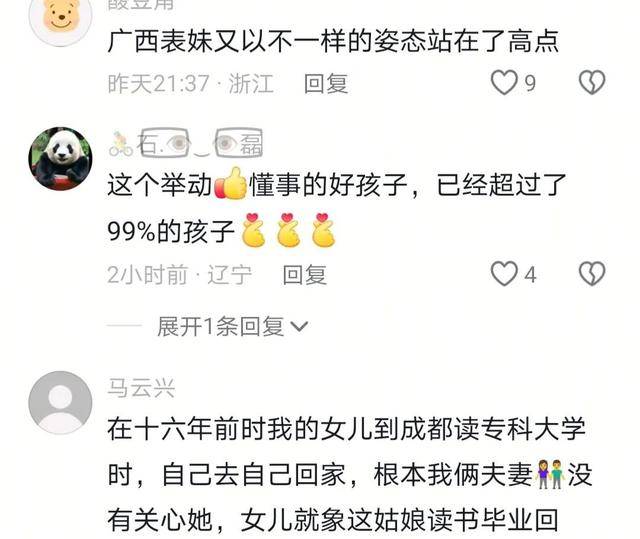Reply to the 辽宁 comment with 回复
This screenshot has height=539, width=640.
[x=304, y=275]
